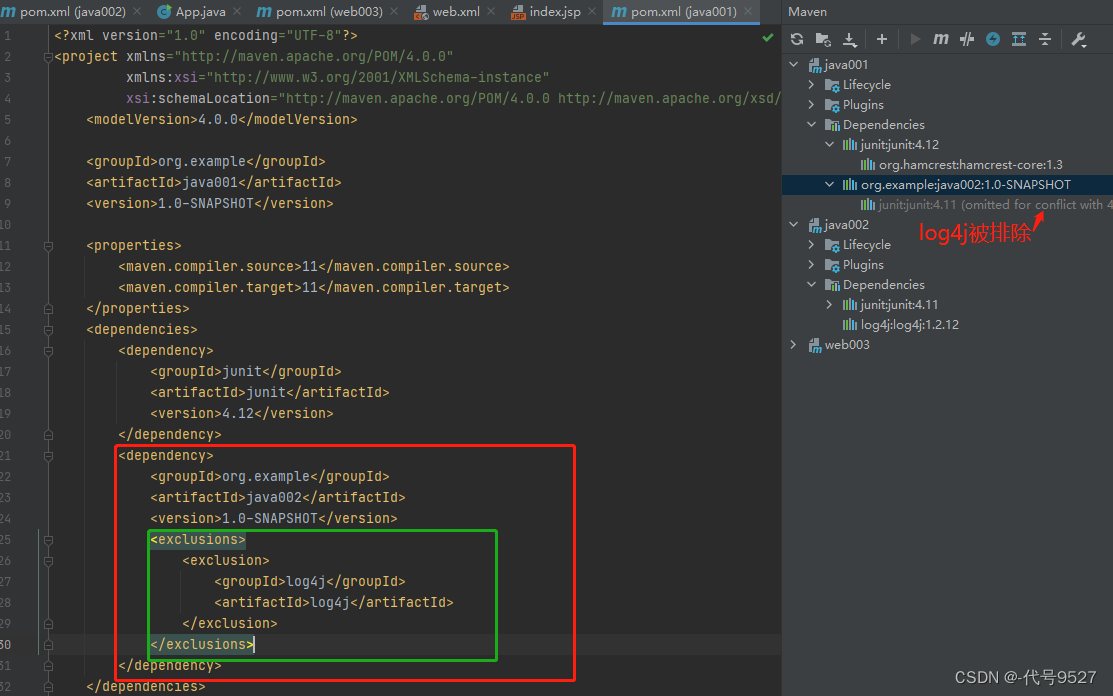This screenshot has width=1113, height=696.
Task: Expand Lifecycle under java001
Action: coord(812,85)
